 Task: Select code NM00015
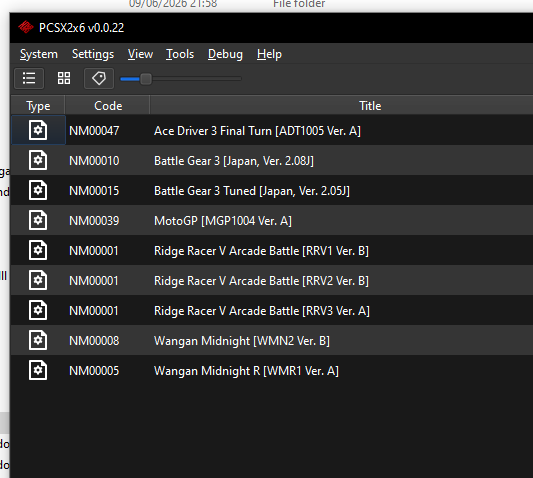[x=94, y=191]
